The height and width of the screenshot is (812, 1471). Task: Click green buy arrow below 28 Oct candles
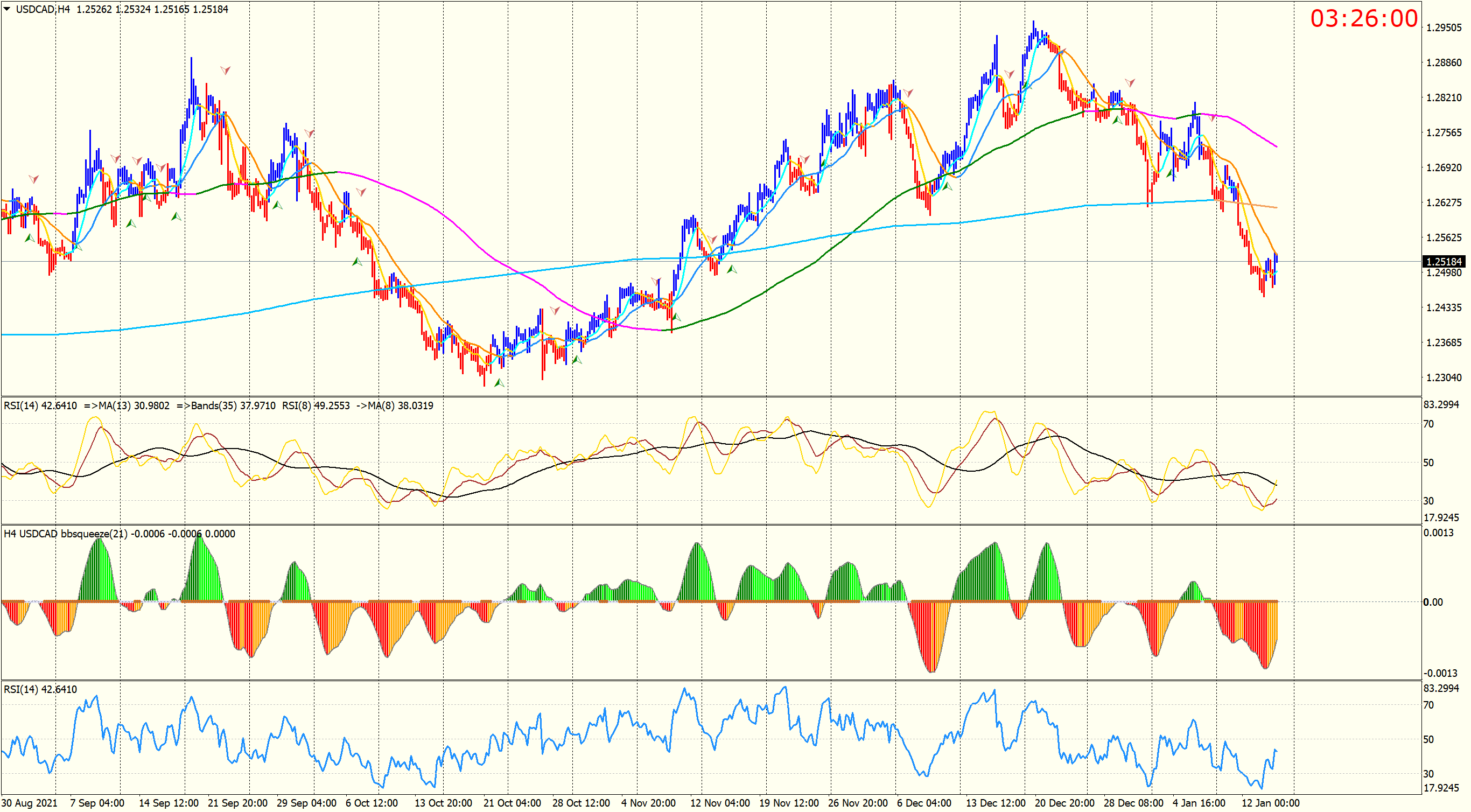coord(577,360)
